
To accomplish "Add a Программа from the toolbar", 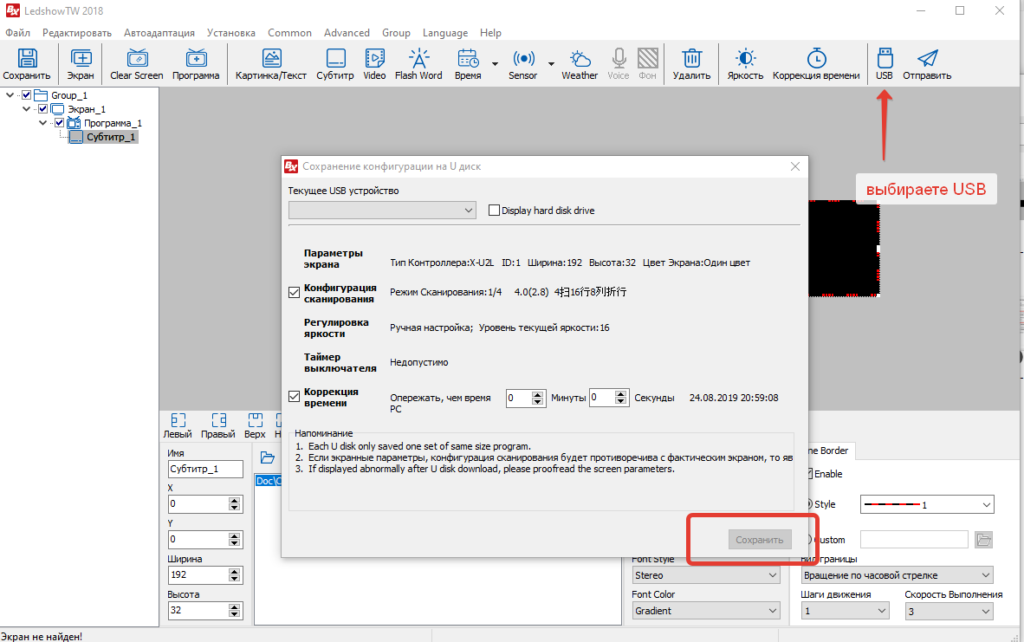I will [196, 64].
